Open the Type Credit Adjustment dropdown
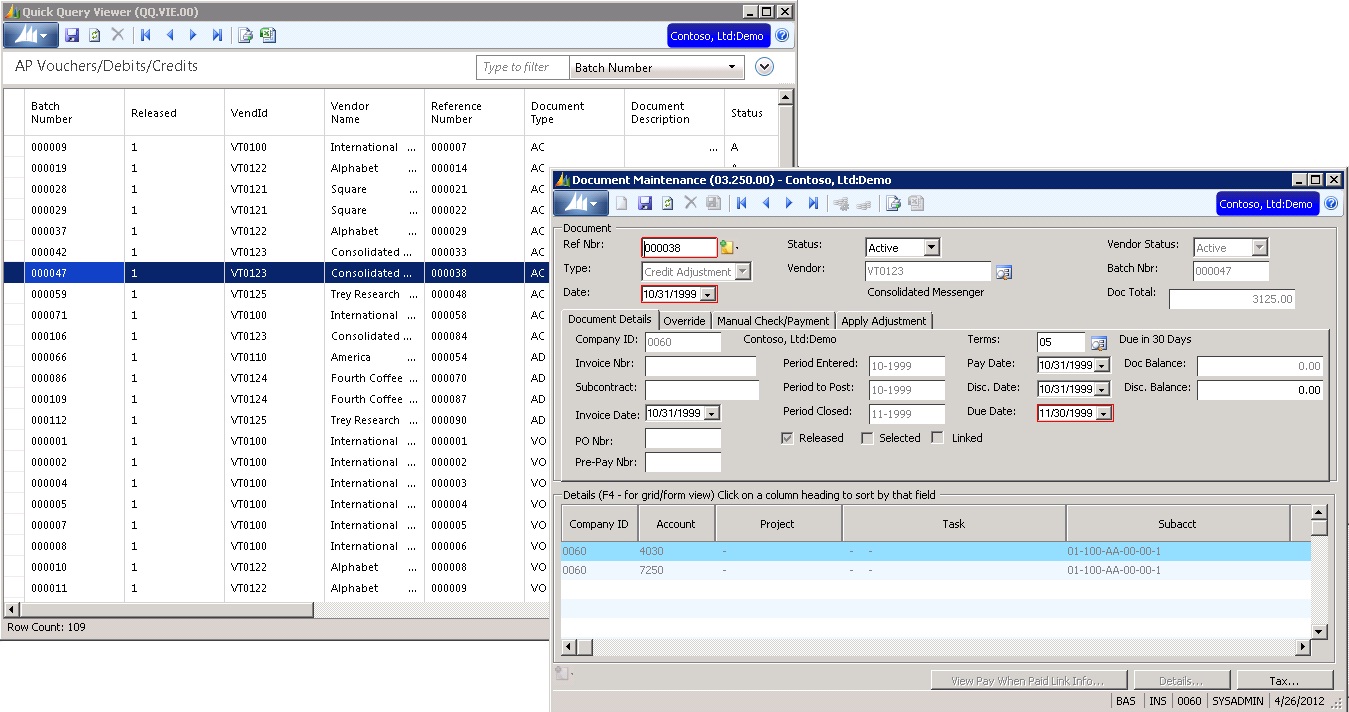Viewport: 1349px width, 712px height. 742,271
